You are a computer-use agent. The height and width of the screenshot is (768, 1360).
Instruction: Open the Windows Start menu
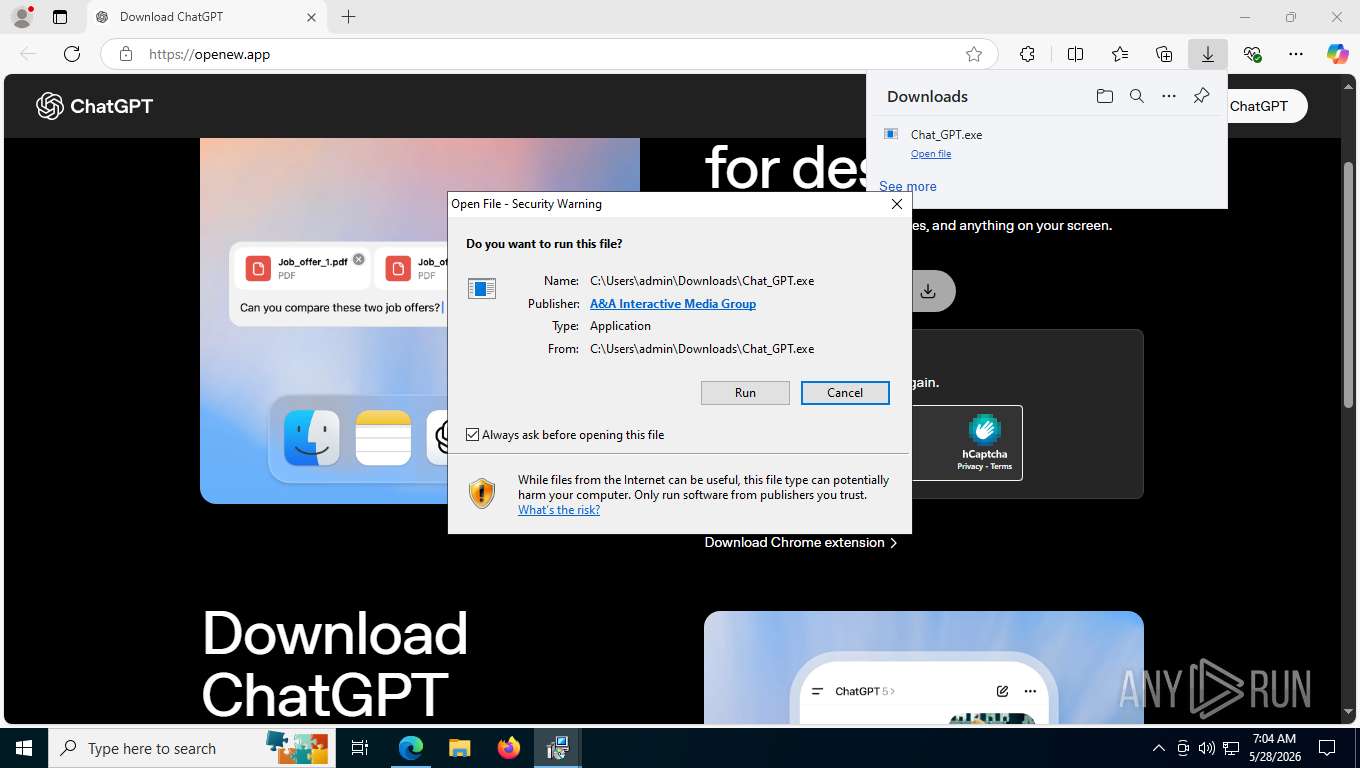23,748
